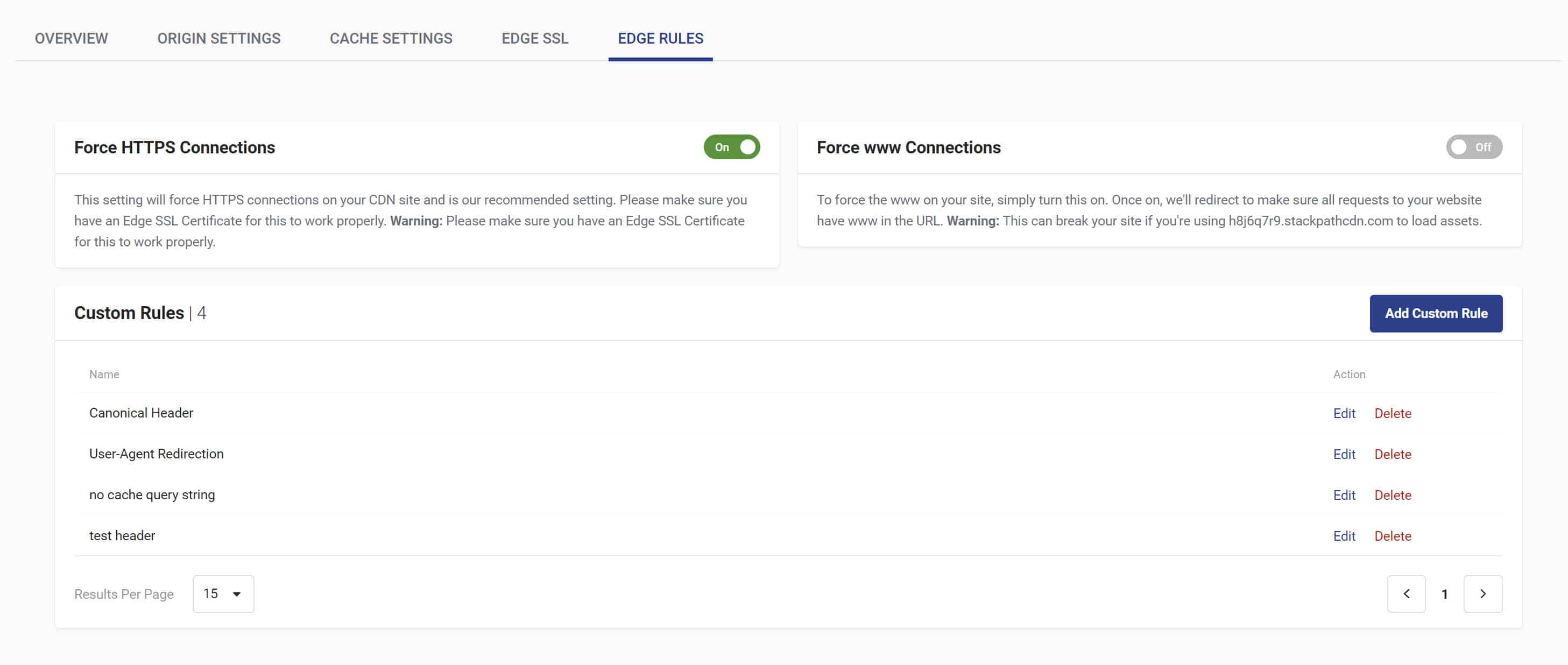This screenshot has height=665, width=1568.
Task: Edit the User-Agent Redirection rule
Action: pos(1344,454)
